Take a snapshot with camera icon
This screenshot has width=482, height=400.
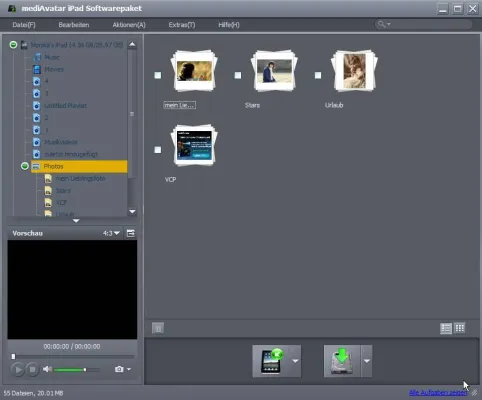click(x=119, y=369)
